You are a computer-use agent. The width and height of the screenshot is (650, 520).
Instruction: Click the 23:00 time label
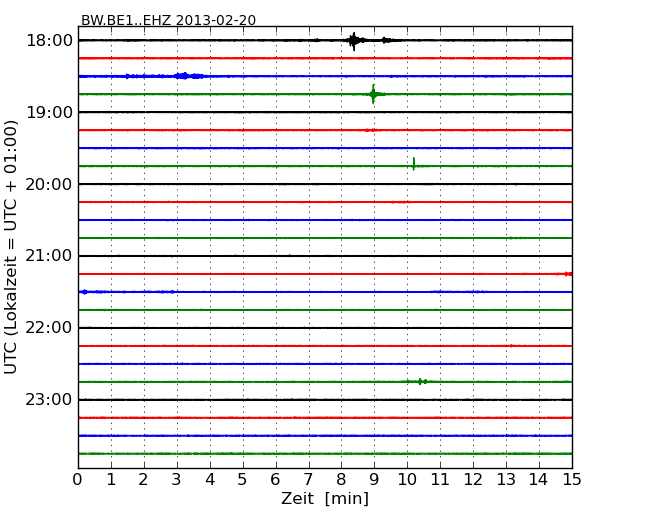point(49,399)
